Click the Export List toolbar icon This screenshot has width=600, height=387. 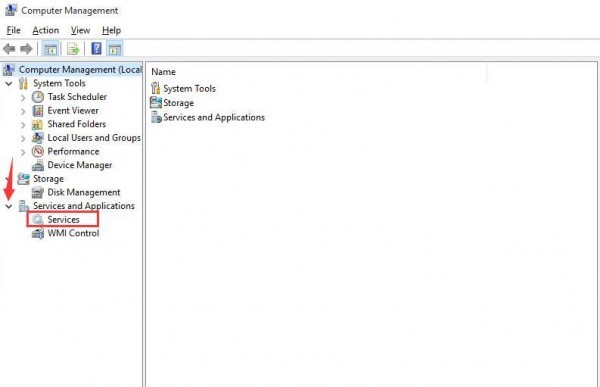(73, 49)
